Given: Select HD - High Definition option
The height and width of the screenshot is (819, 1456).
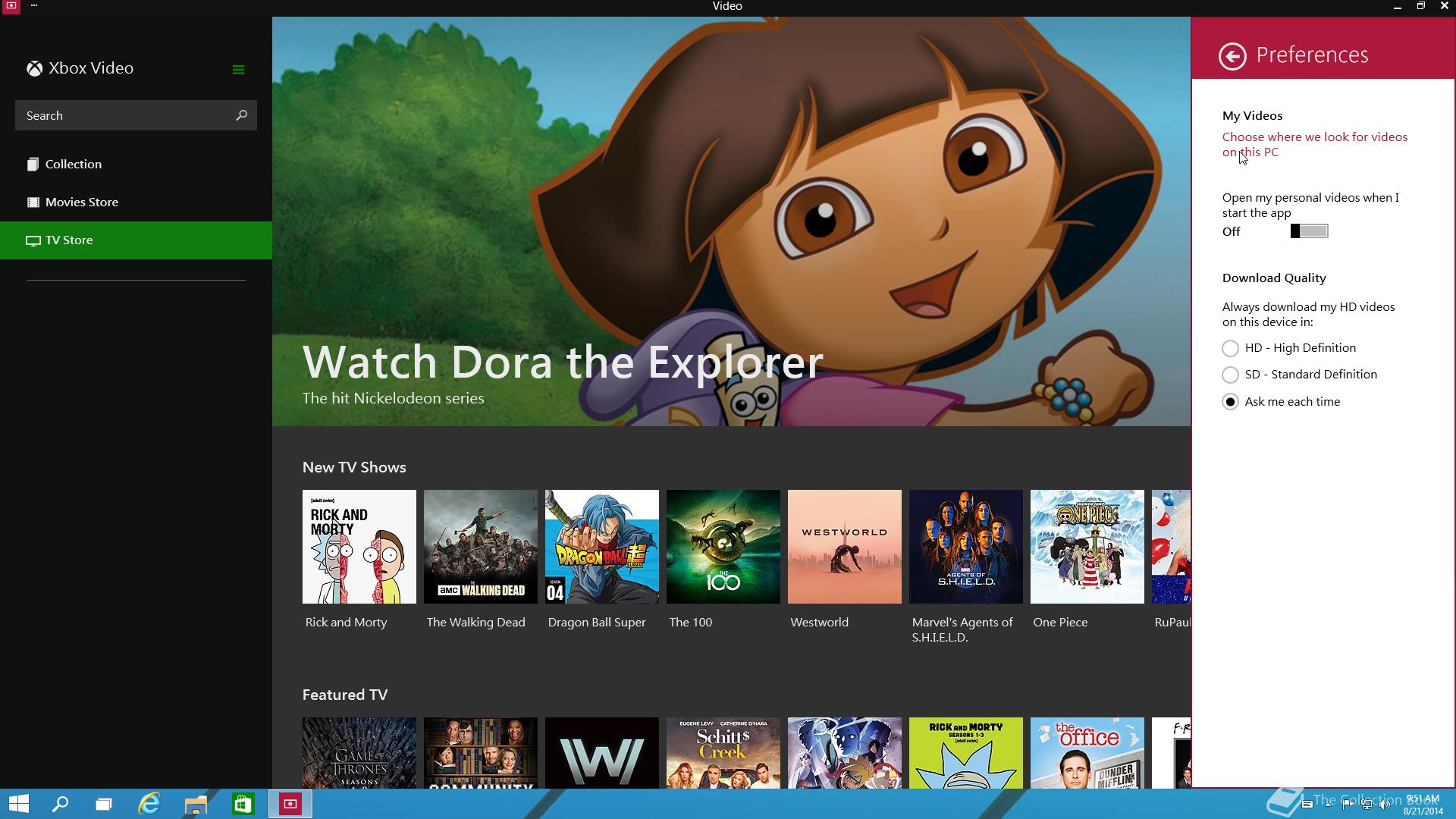Looking at the screenshot, I should click(x=1230, y=348).
